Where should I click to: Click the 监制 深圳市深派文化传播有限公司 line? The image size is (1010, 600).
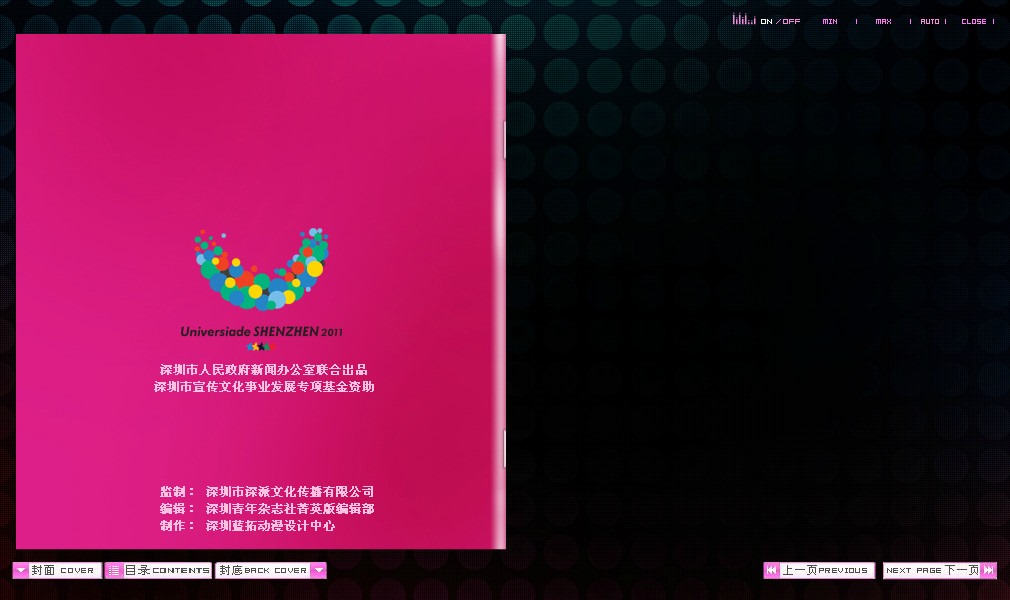click(267, 492)
